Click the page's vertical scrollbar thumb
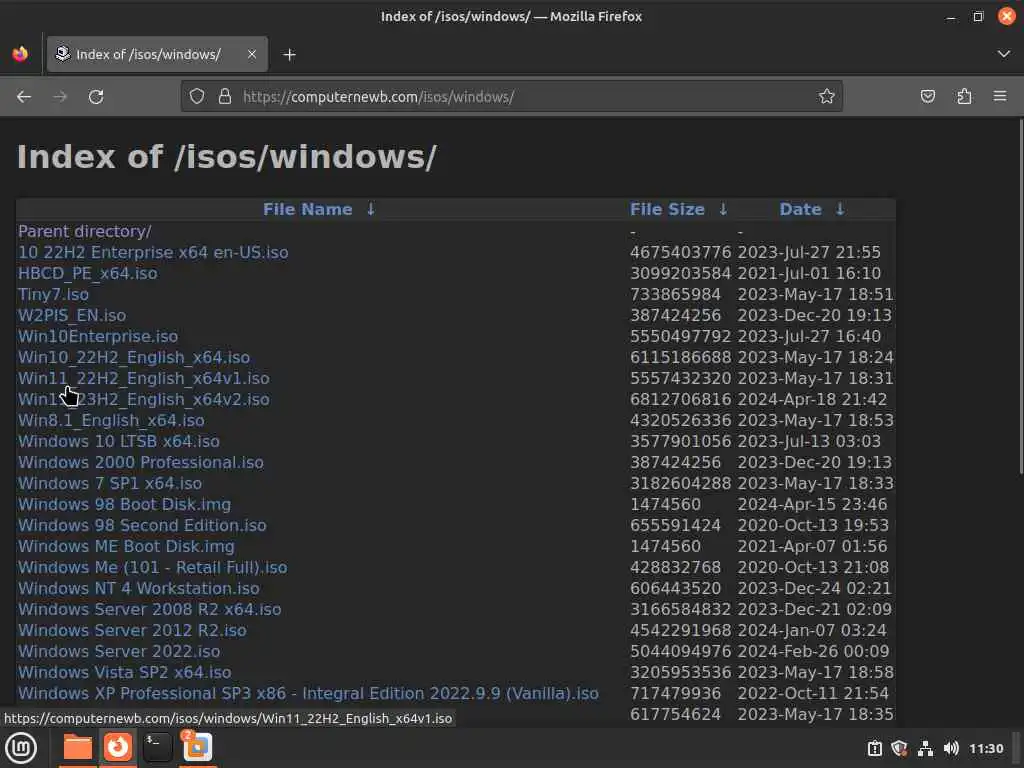 (1021, 295)
